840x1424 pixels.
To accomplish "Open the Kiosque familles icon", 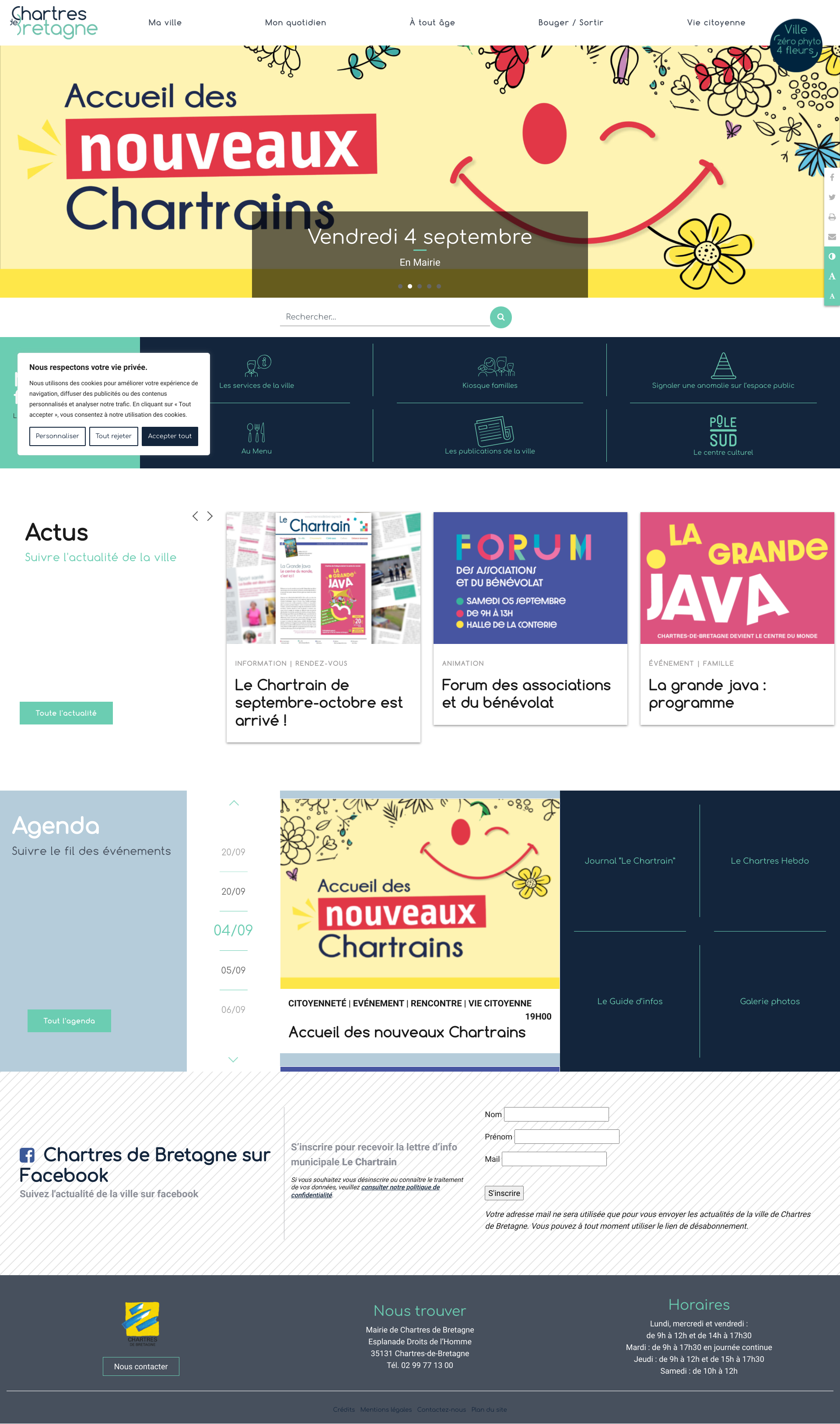I will point(496,366).
